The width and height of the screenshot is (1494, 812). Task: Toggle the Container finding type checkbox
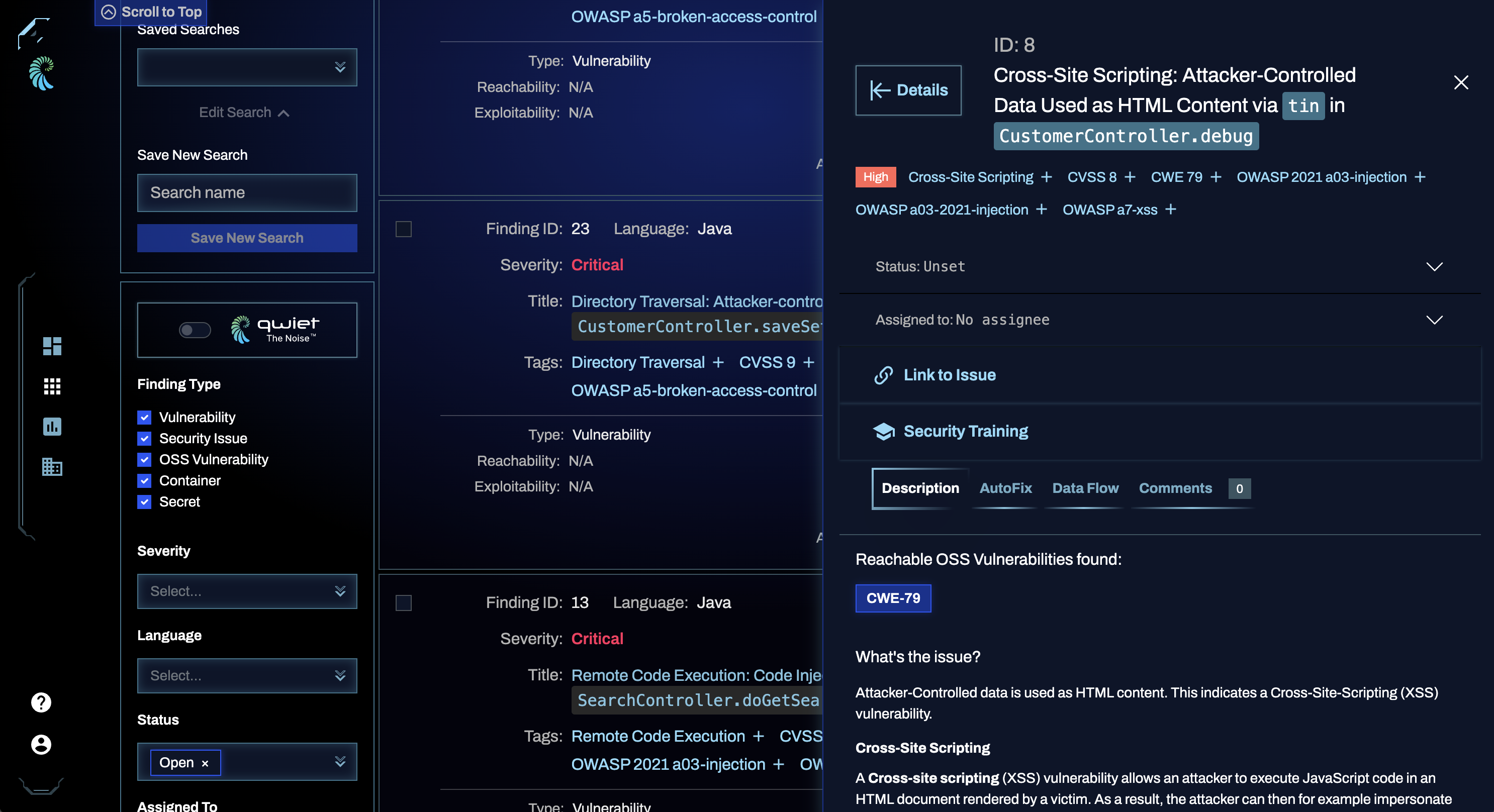click(x=144, y=480)
